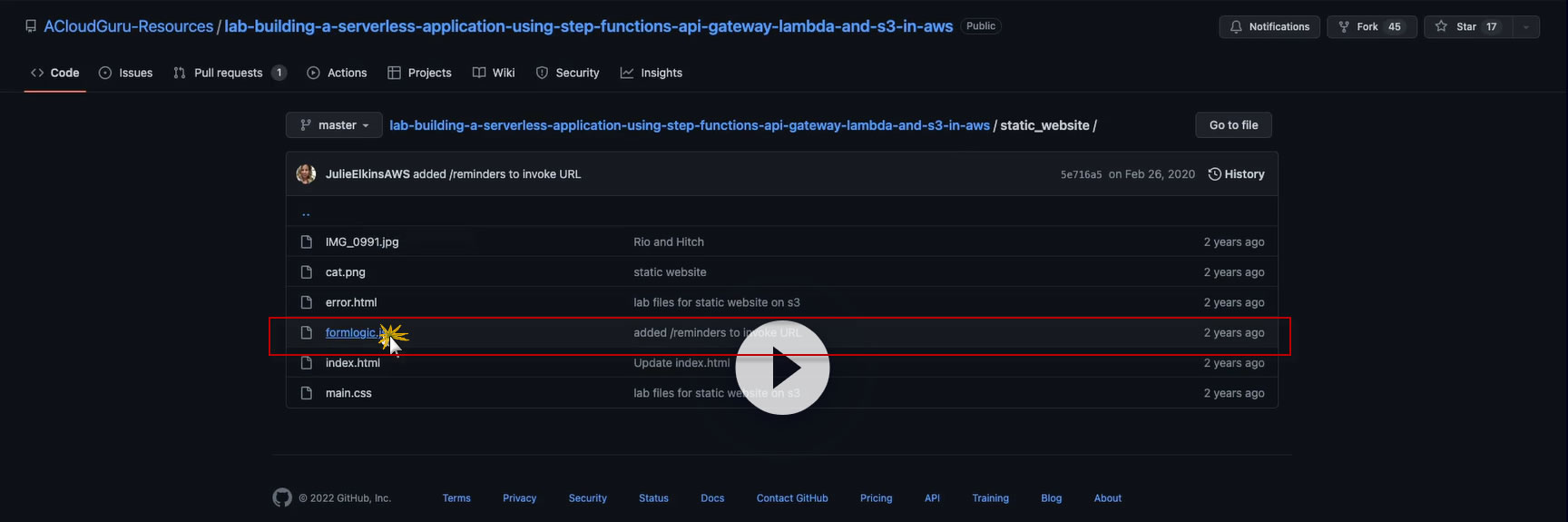1568x522 pixels.
Task: Click the Fork repository button
Action: (x=1370, y=27)
